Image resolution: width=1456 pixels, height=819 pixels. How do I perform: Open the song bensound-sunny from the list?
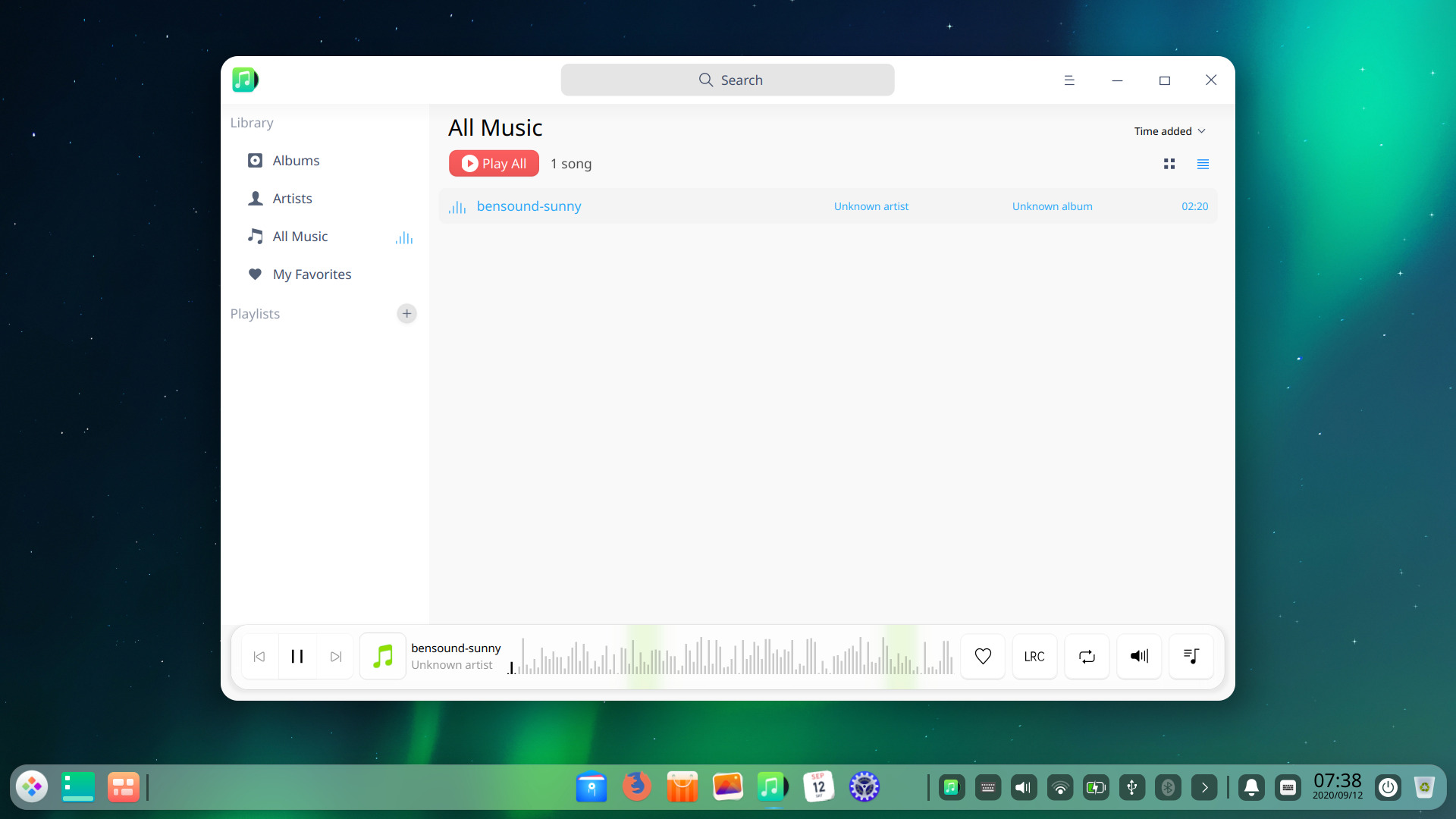(528, 206)
